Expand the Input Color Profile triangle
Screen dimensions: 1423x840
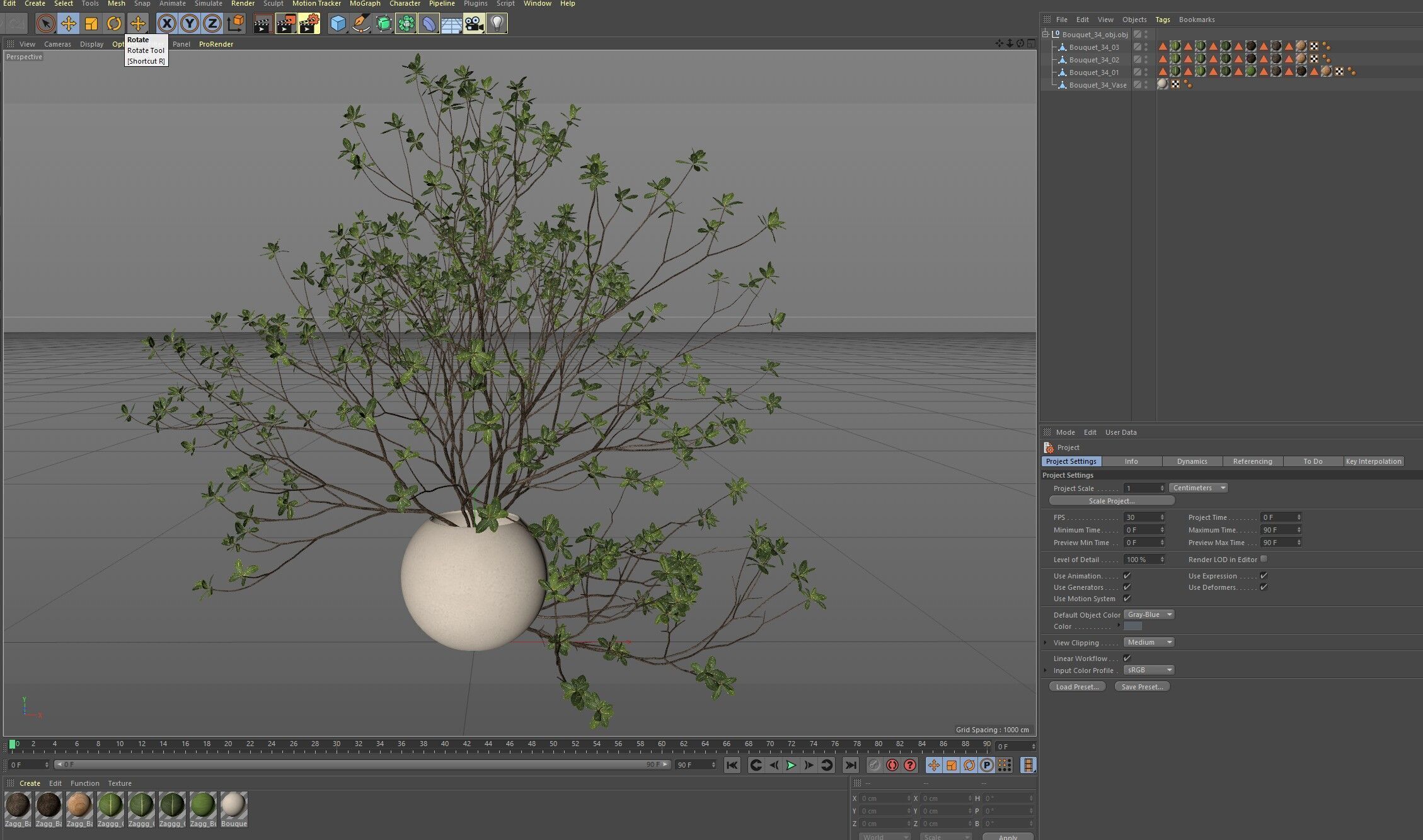point(1046,670)
